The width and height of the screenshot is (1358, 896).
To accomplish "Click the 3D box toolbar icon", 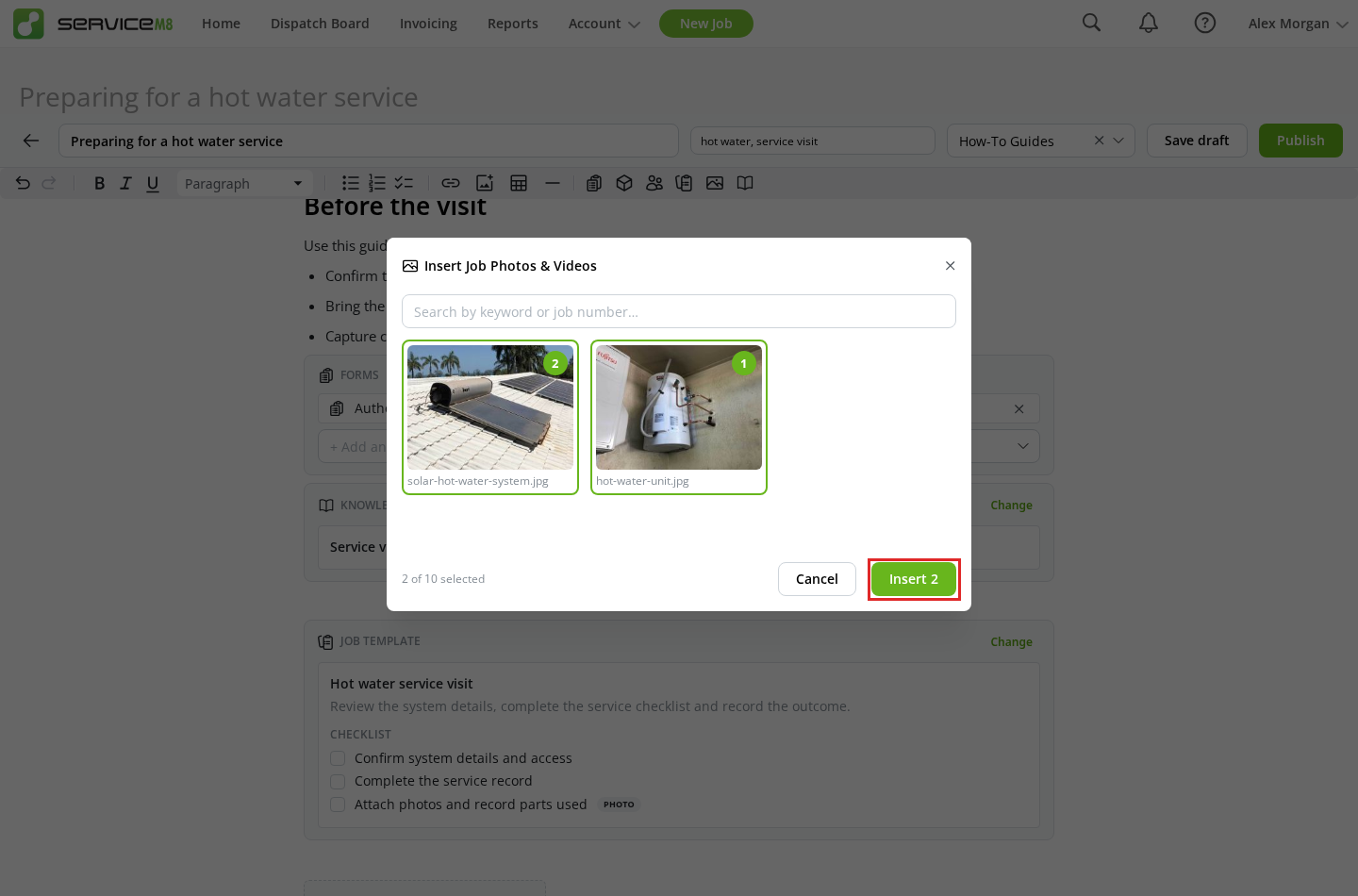I will (x=624, y=183).
